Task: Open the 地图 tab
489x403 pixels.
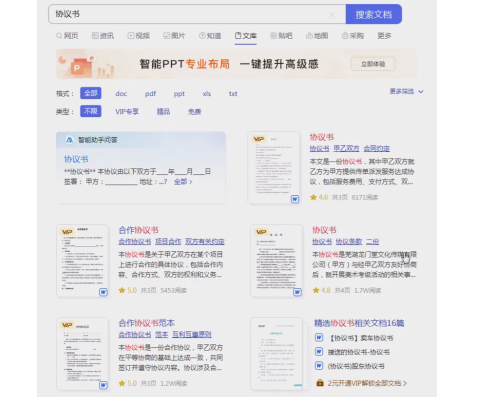Action: tap(317, 36)
